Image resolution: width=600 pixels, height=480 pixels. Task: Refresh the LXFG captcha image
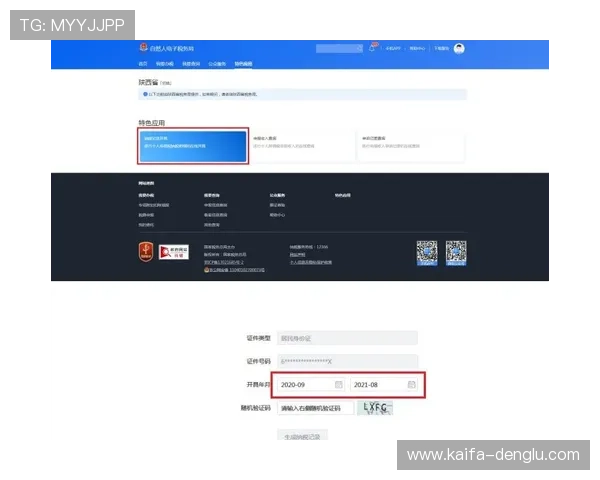tap(375, 408)
